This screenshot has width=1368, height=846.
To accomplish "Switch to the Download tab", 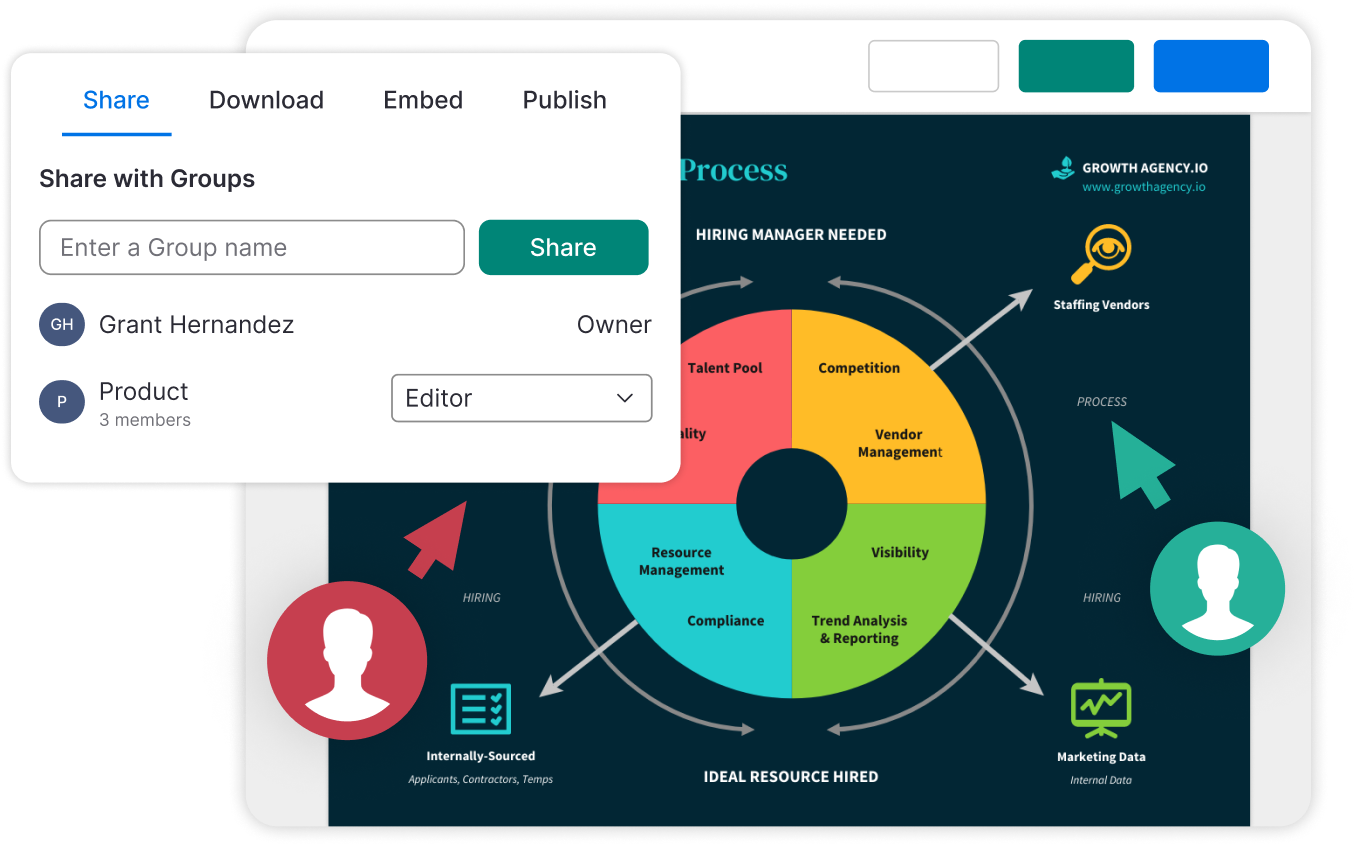I will click(266, 100).
